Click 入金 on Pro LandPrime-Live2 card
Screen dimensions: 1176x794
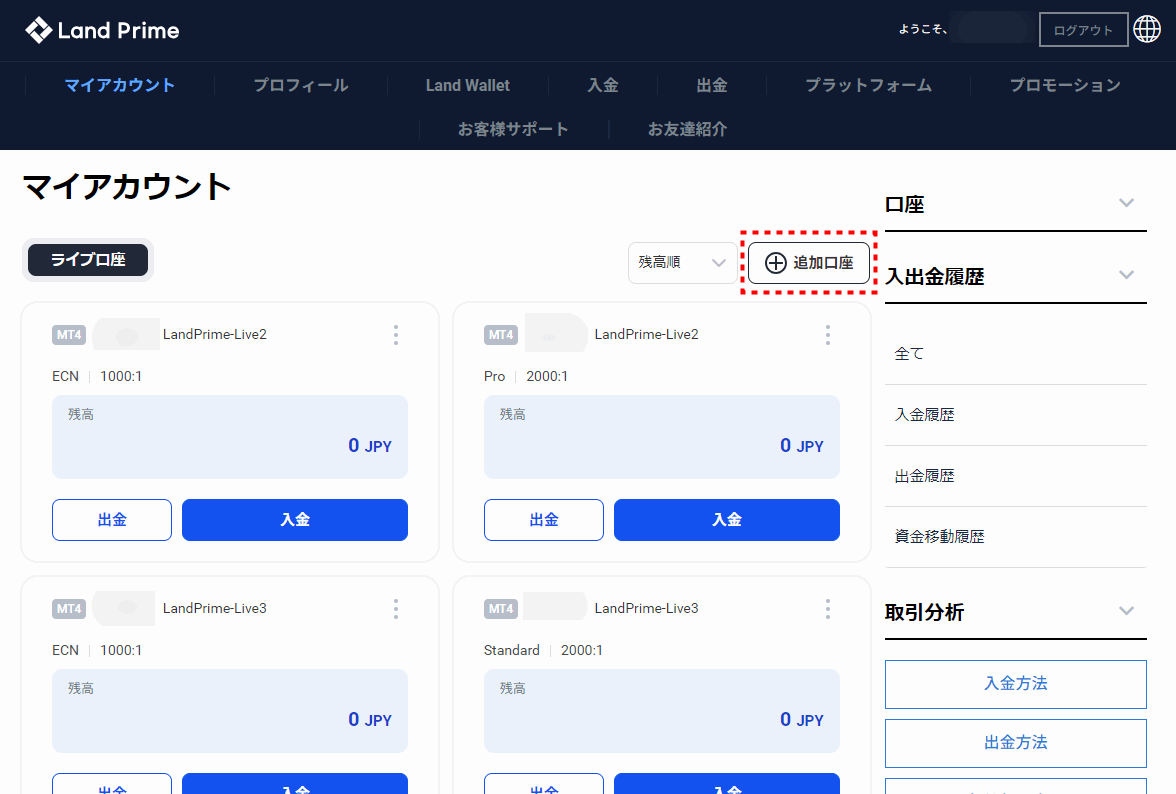pyautogui.click(x=727, y=520)
